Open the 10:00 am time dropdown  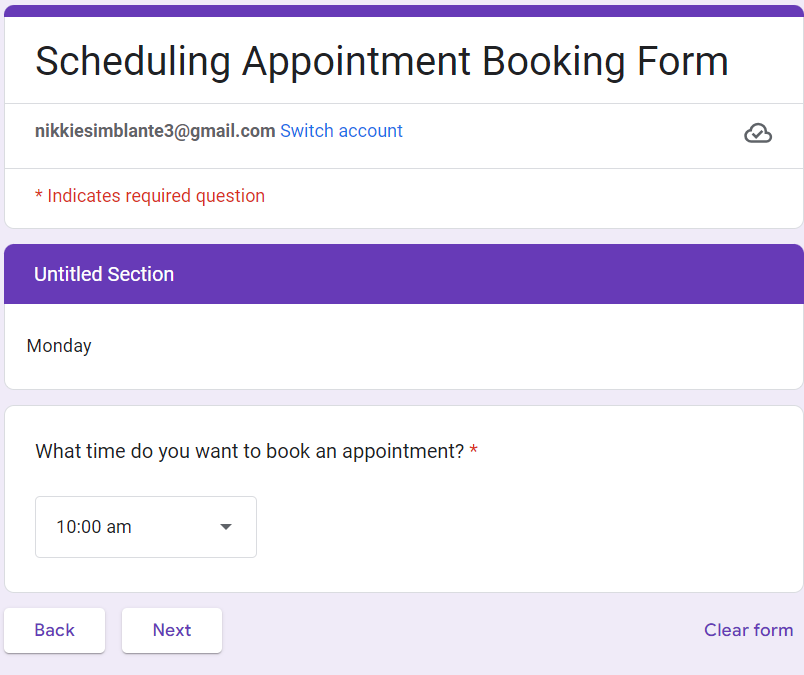146,527
